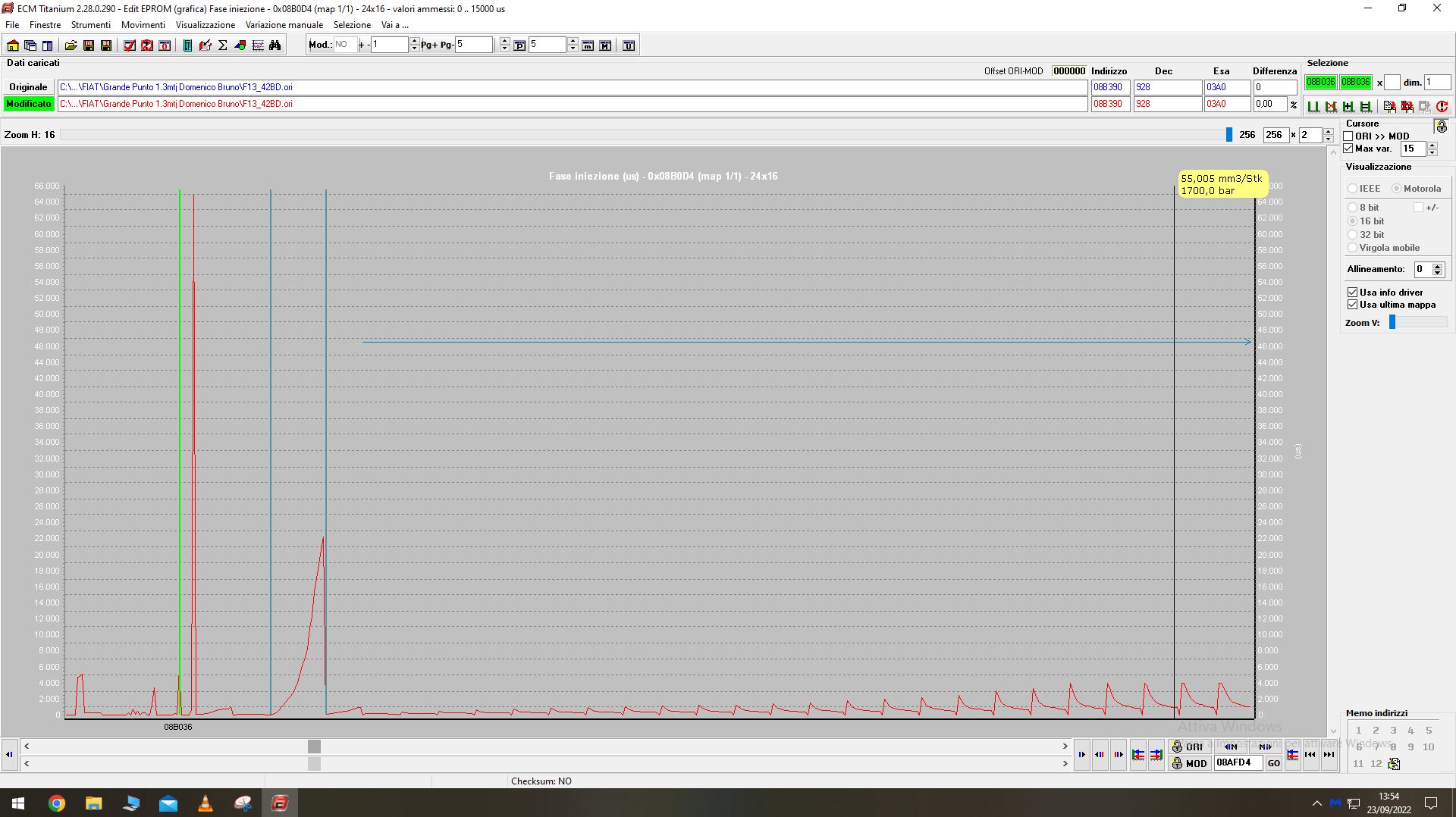
Task: Open the Strumenti menu
Action: tap(90, 25)
